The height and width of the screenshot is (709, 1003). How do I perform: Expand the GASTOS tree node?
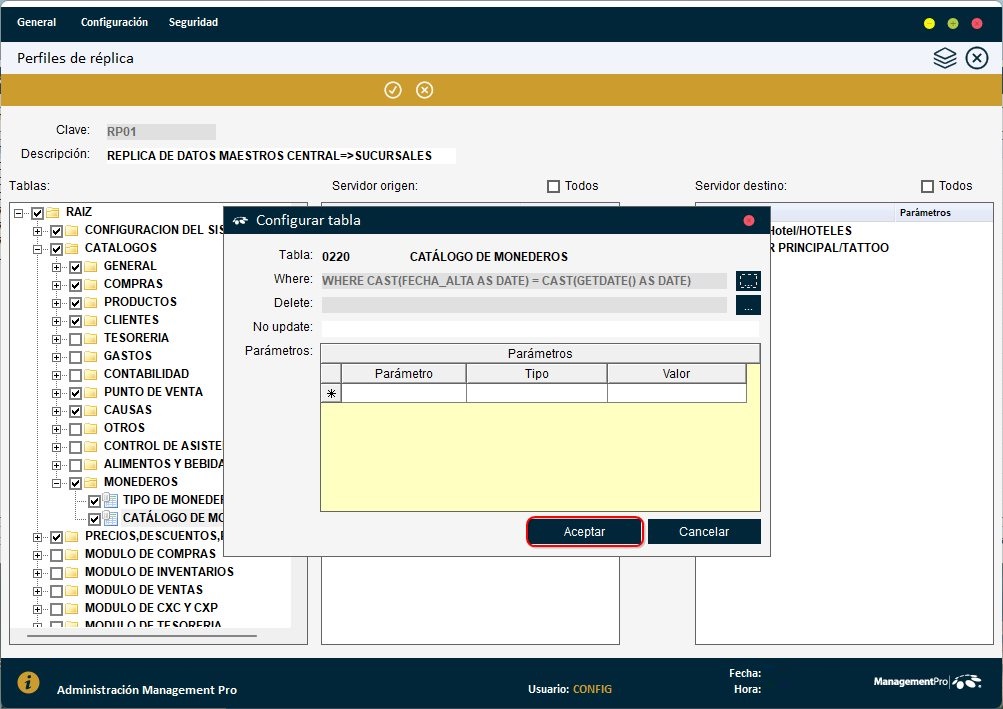58,355
